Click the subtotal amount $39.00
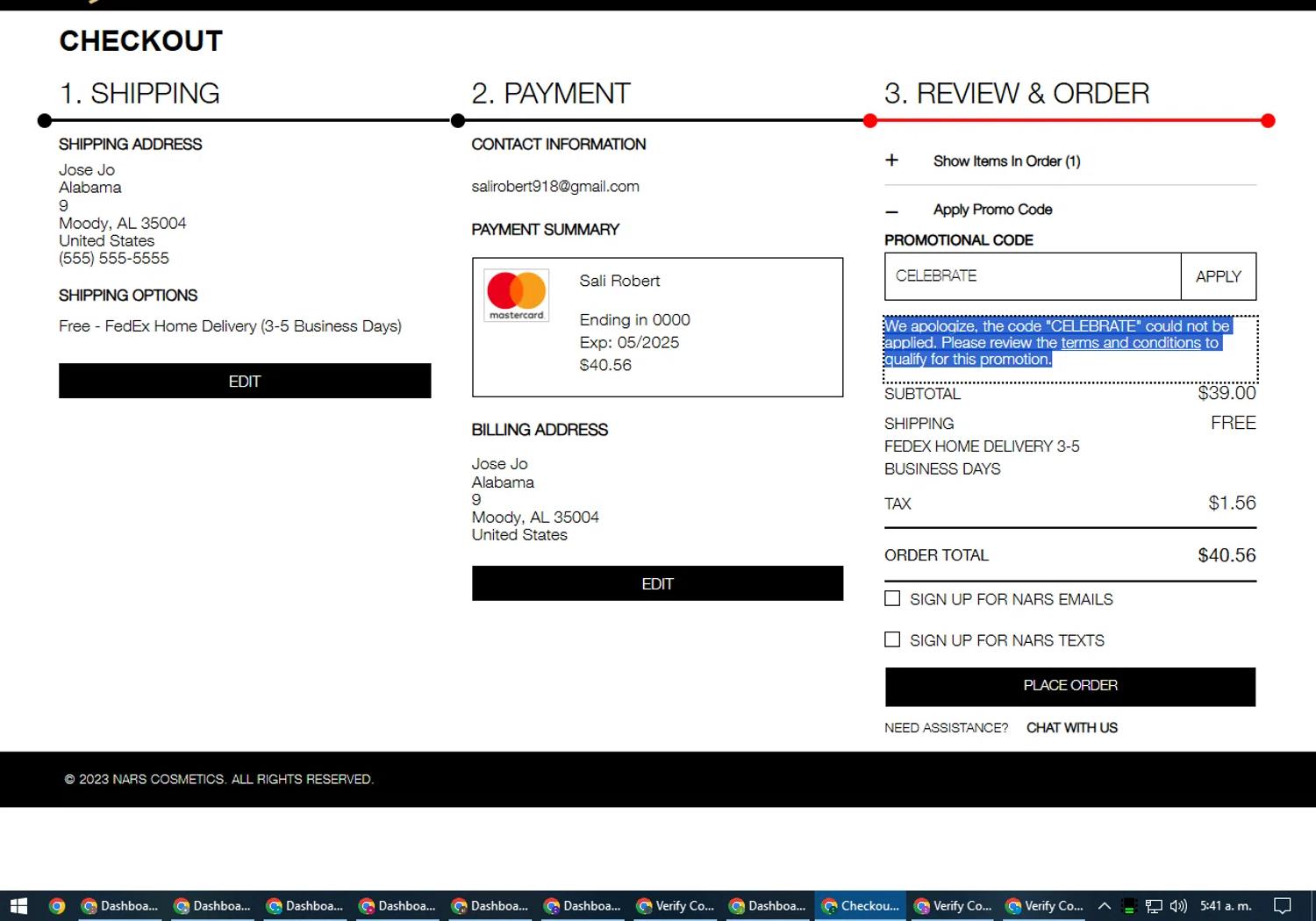The width and height of the screenshot is (1316, 921). point(1227,393)
